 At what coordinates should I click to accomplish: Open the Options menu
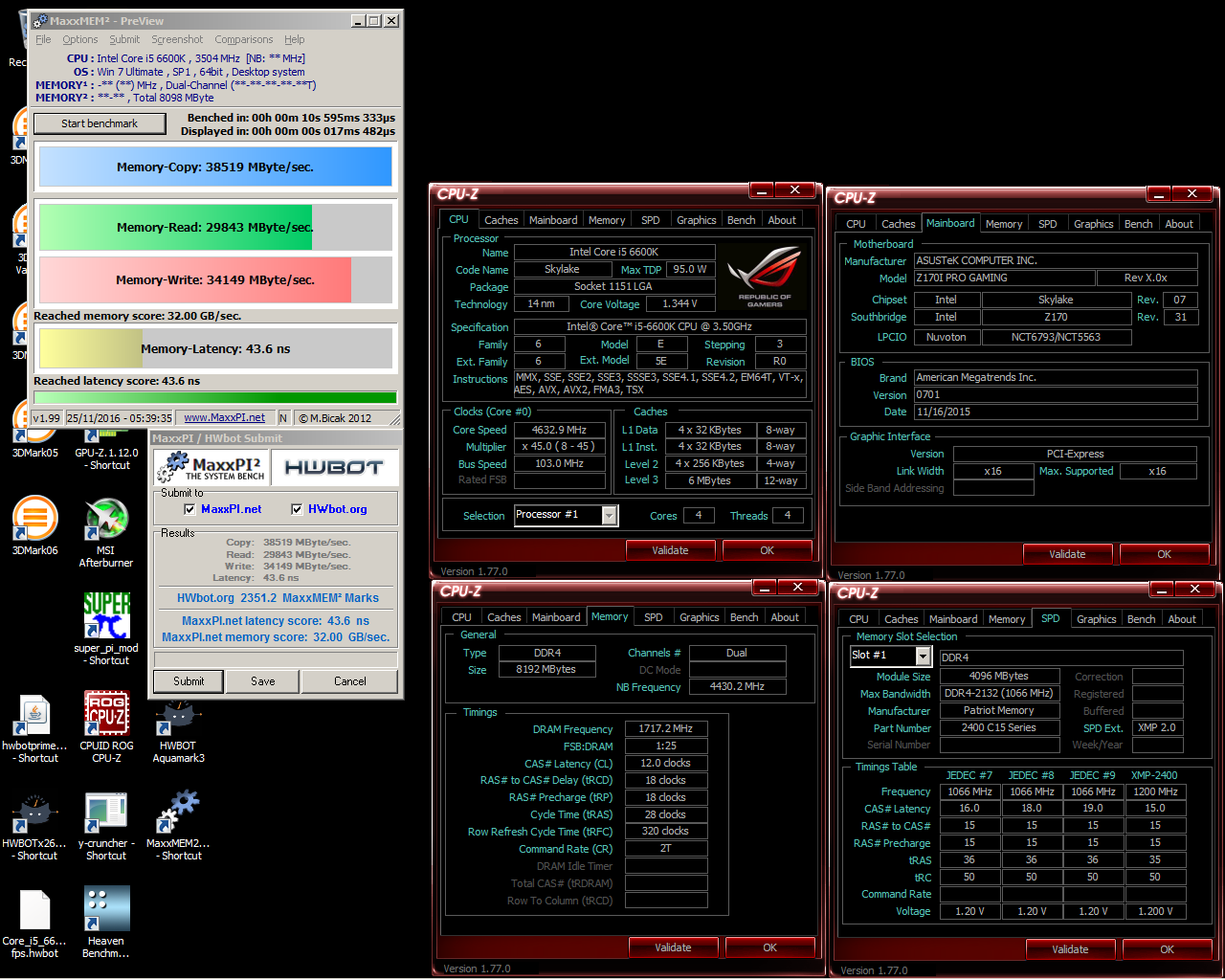point(80,39)
